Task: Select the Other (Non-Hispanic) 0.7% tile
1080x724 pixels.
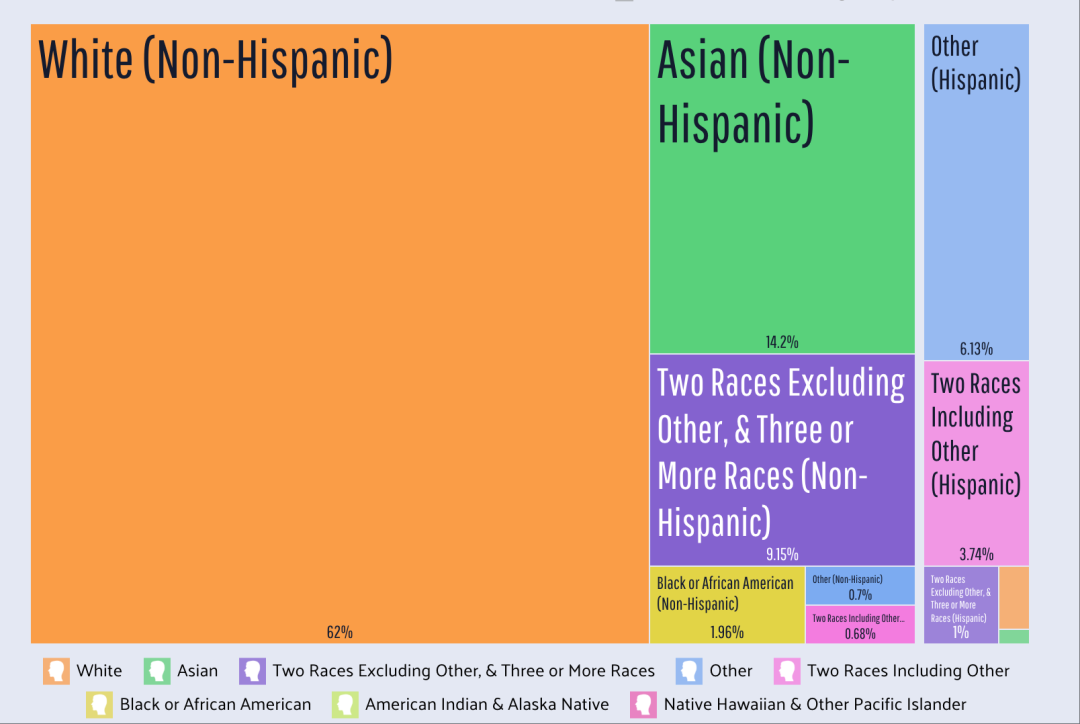Action: pos(860,586)
